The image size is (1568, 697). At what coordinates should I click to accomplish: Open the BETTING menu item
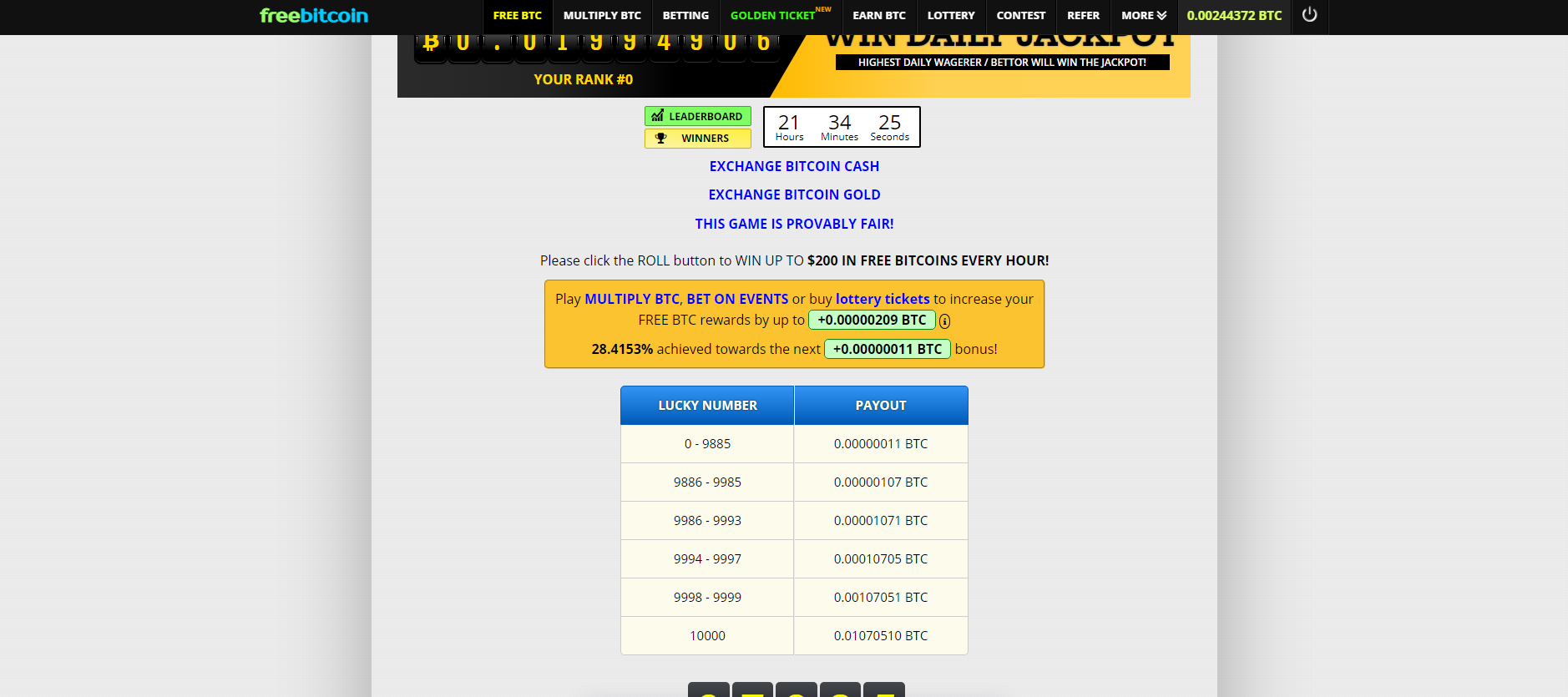[685, 15]
